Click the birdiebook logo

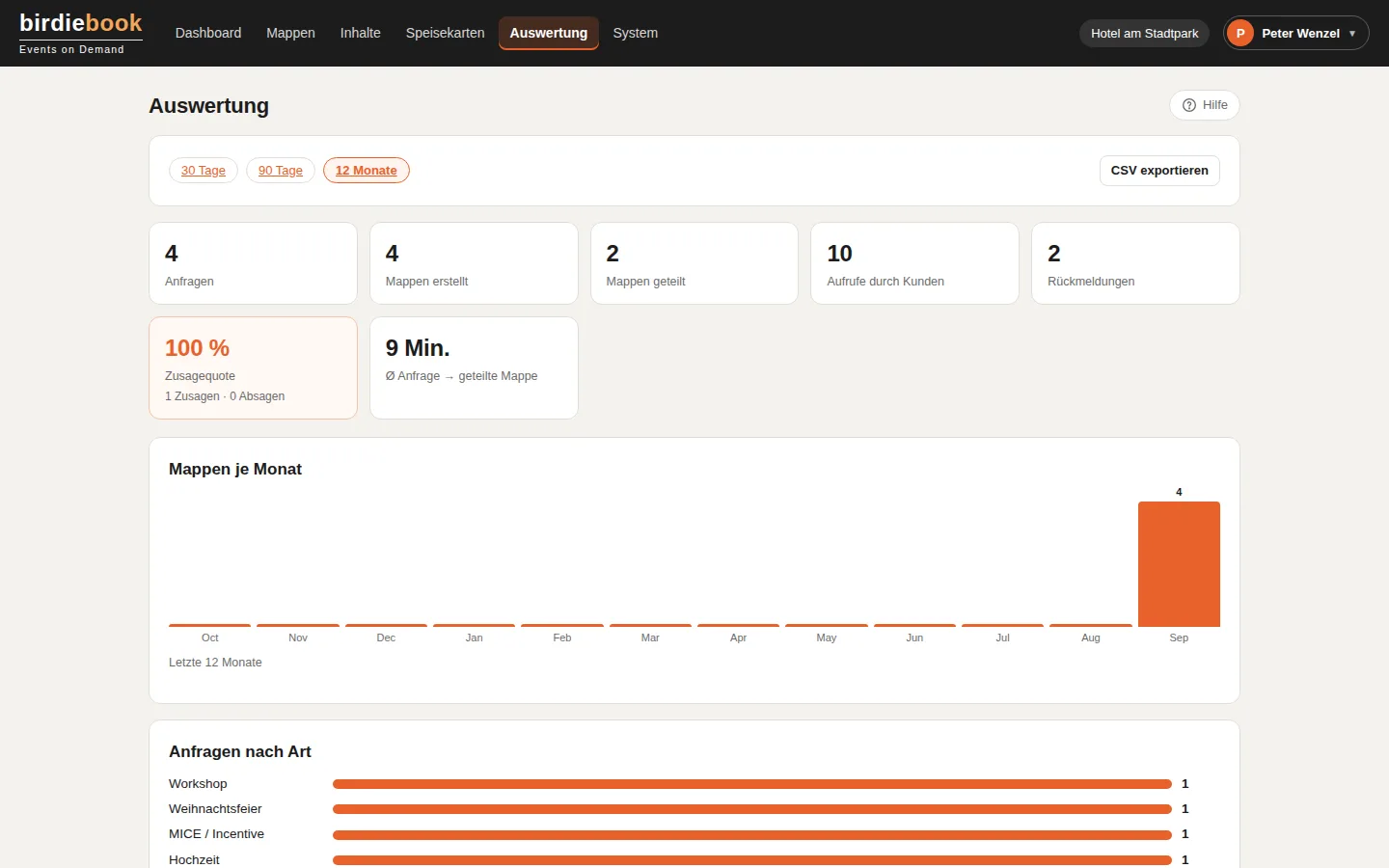click(81, 33)
